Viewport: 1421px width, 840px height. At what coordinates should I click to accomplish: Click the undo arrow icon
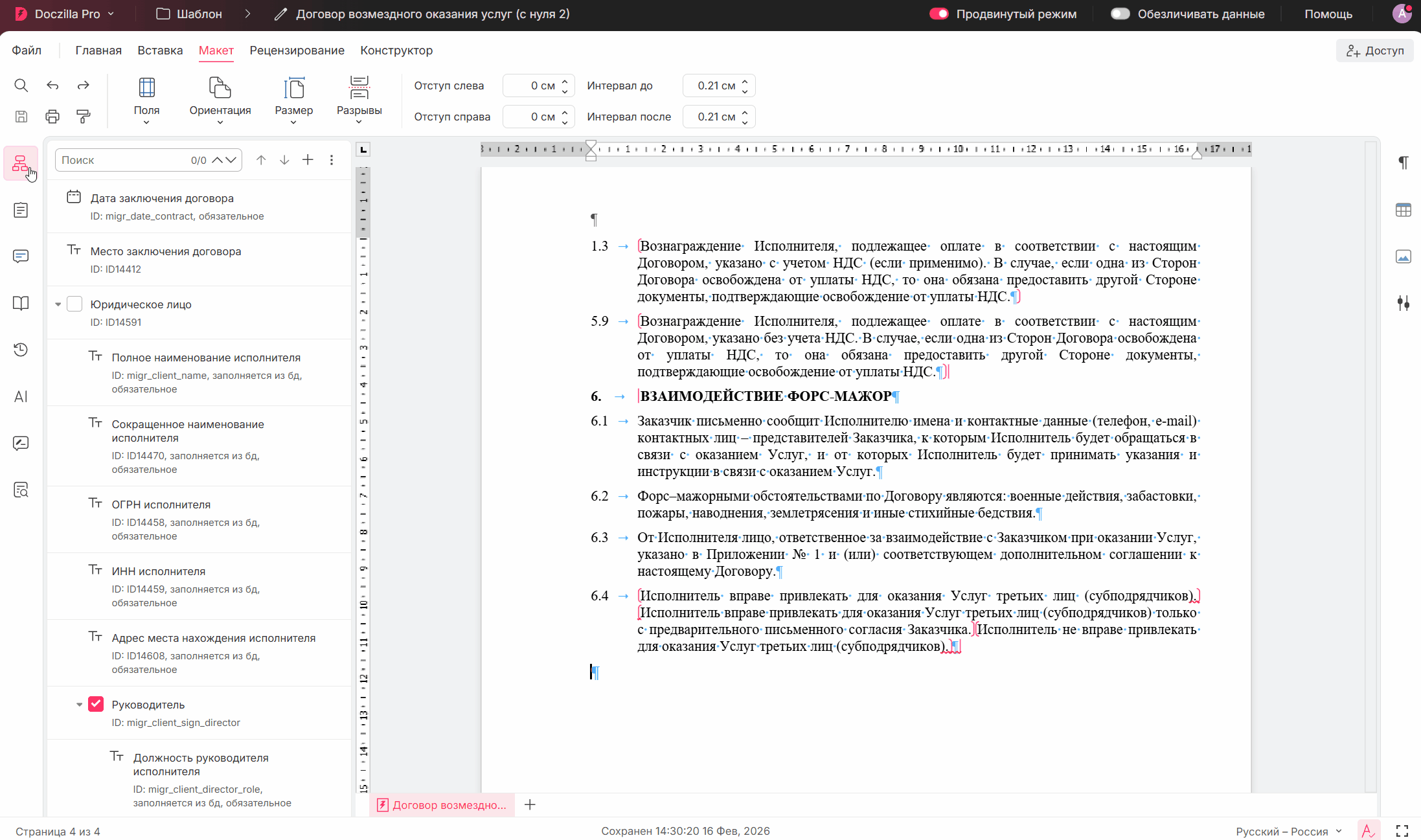[x=52, y=85]
